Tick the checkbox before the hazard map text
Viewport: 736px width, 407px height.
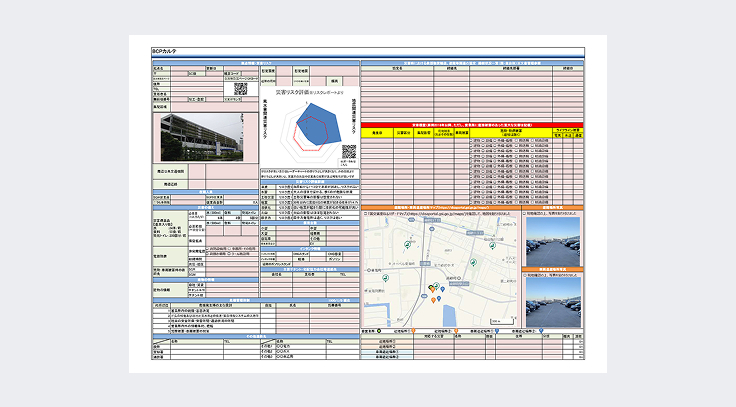tap(364, 213)
